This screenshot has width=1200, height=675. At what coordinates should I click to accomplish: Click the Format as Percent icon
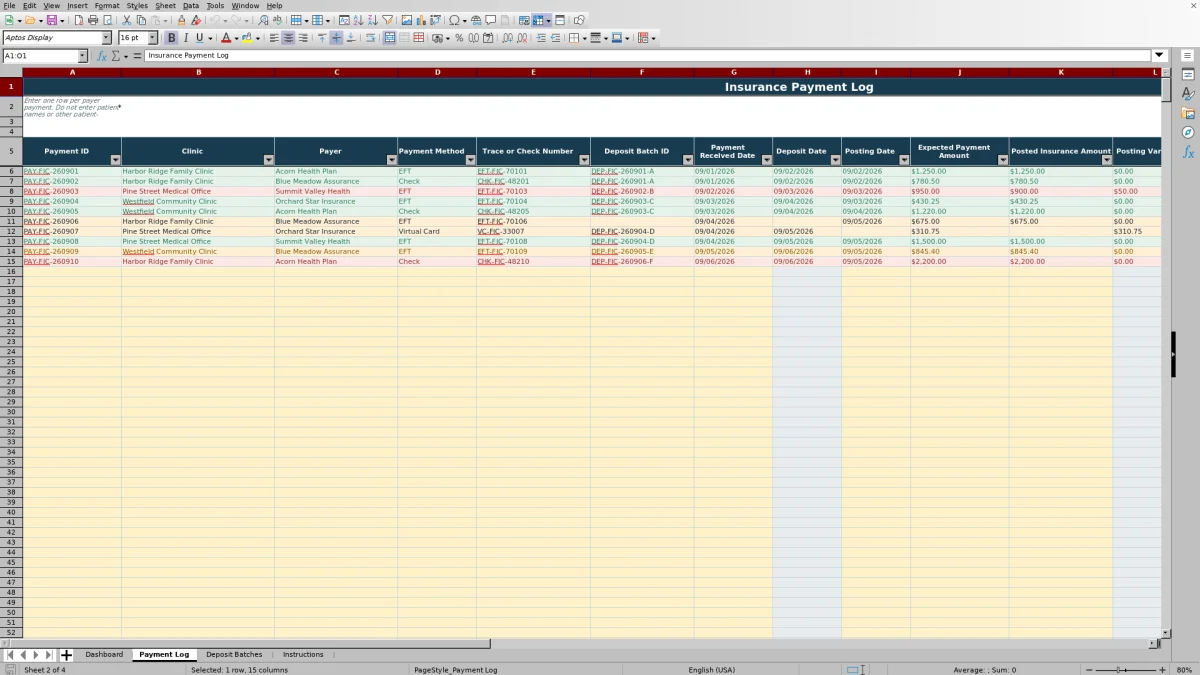[459, 38]
